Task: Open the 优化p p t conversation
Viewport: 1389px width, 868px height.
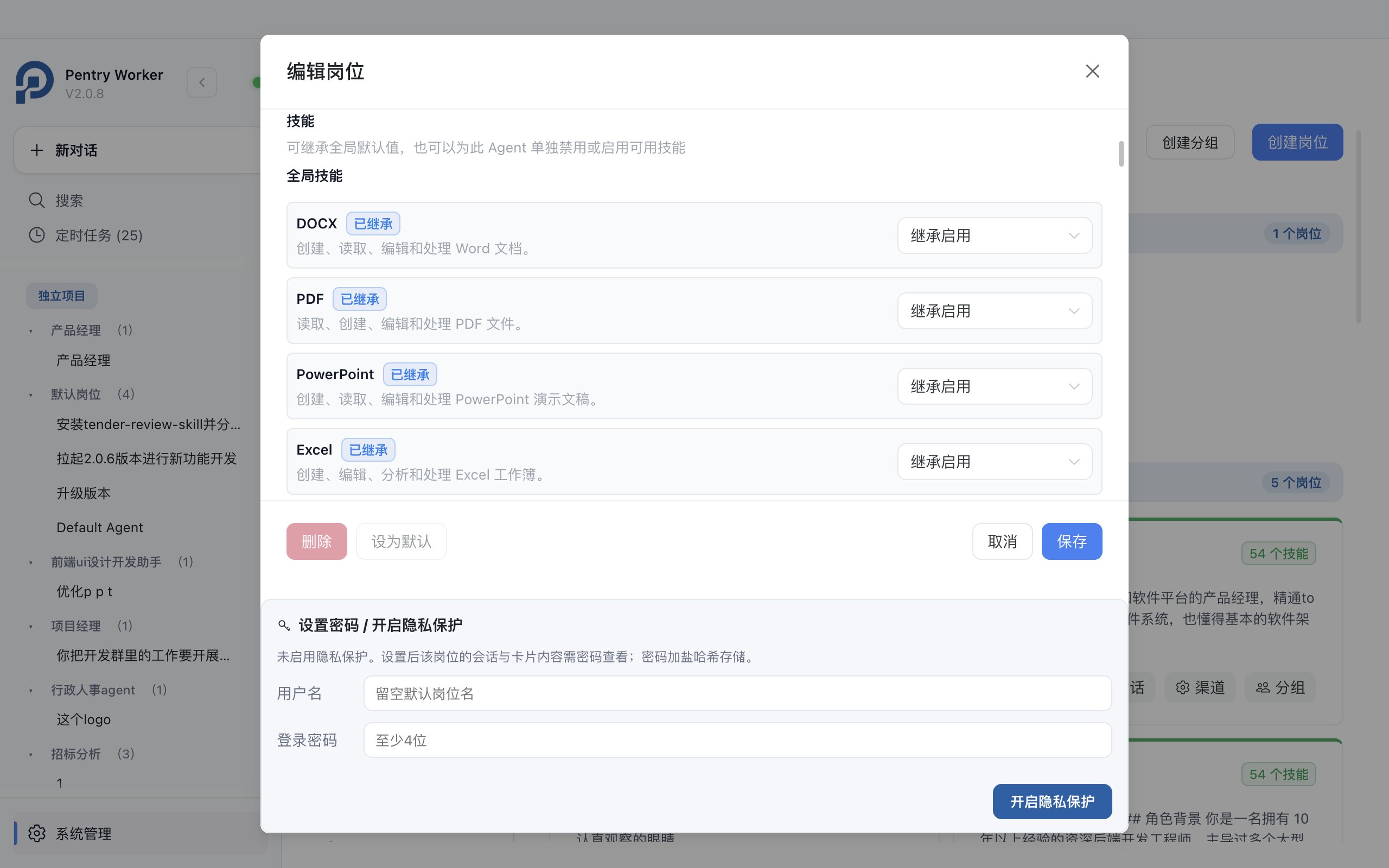Action: 84,591
